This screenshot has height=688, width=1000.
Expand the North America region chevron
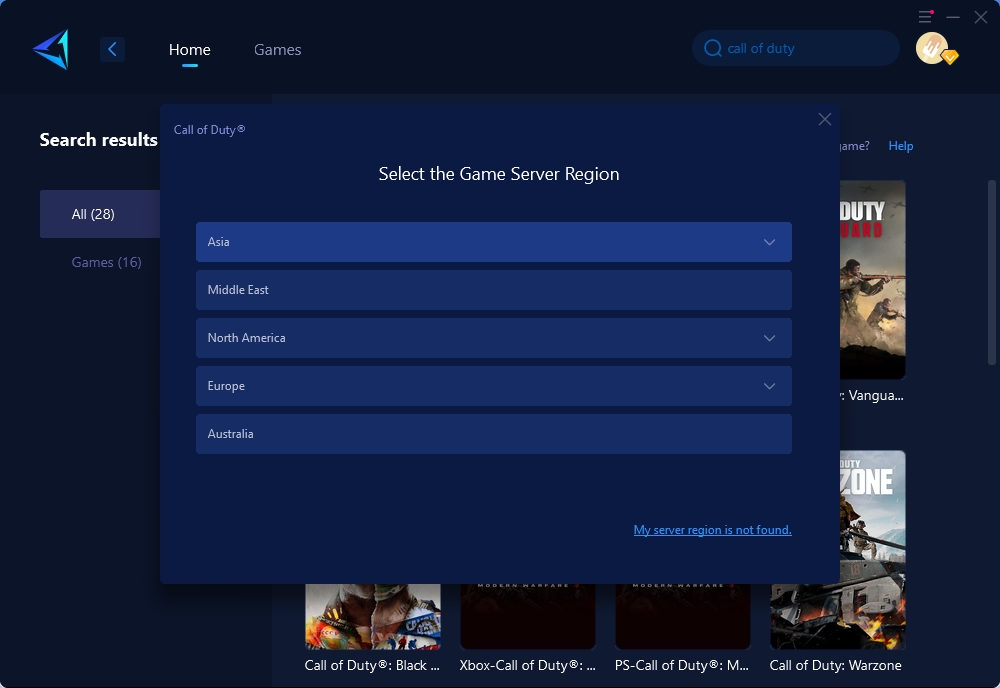click(x=769, y=338)
